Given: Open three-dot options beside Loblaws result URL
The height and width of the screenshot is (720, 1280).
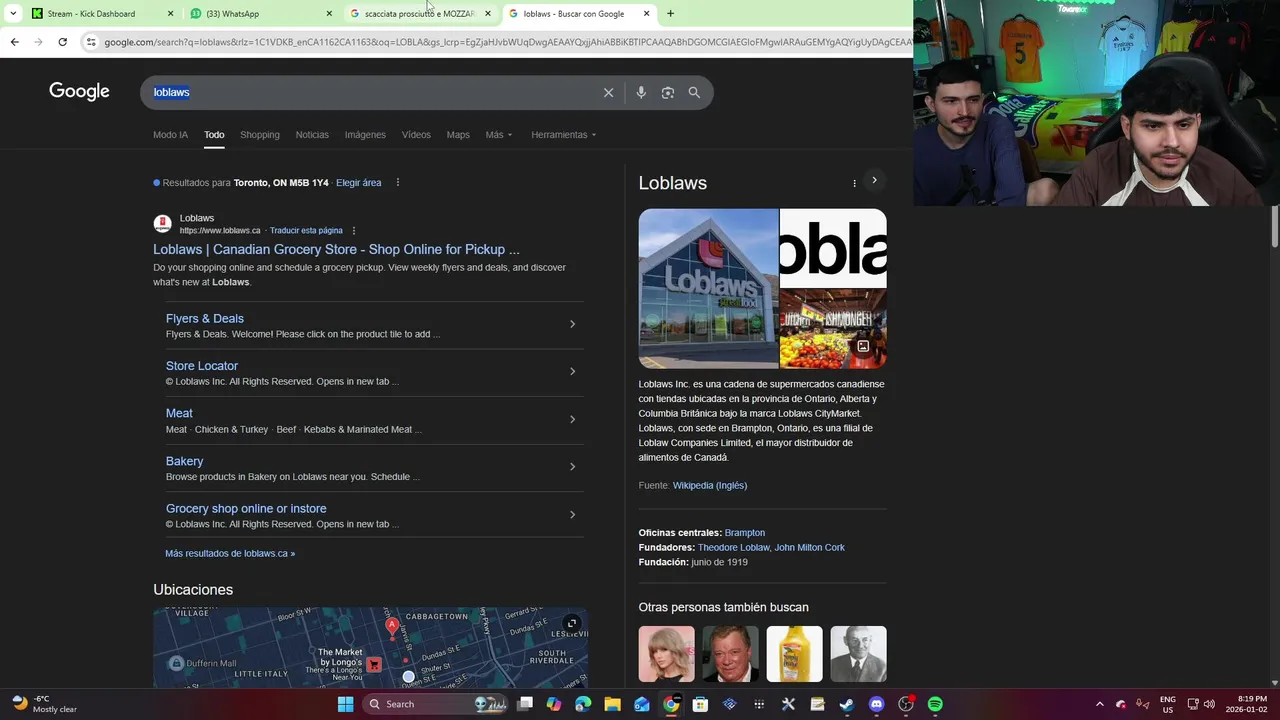Looking at the screenshot, I should pyautogui.click(x=353, y=231).
